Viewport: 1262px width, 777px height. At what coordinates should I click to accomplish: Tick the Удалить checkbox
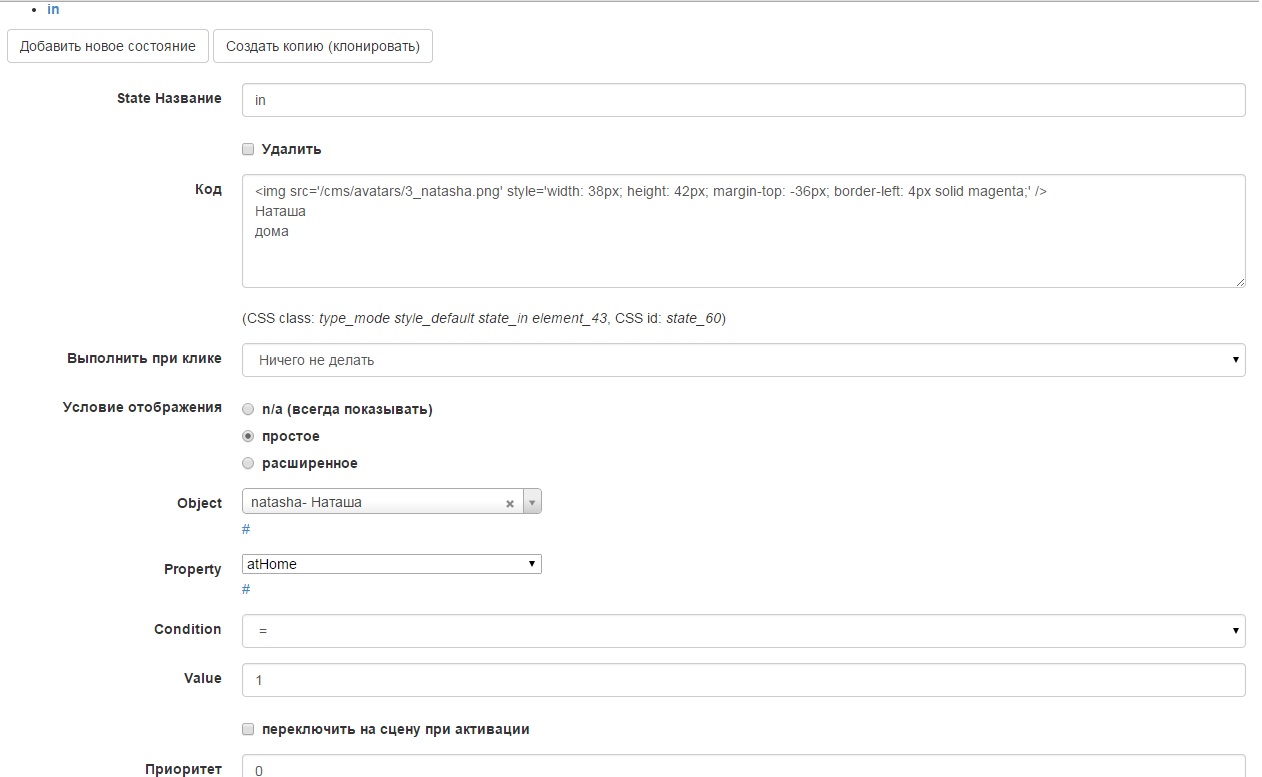[249, 149]
